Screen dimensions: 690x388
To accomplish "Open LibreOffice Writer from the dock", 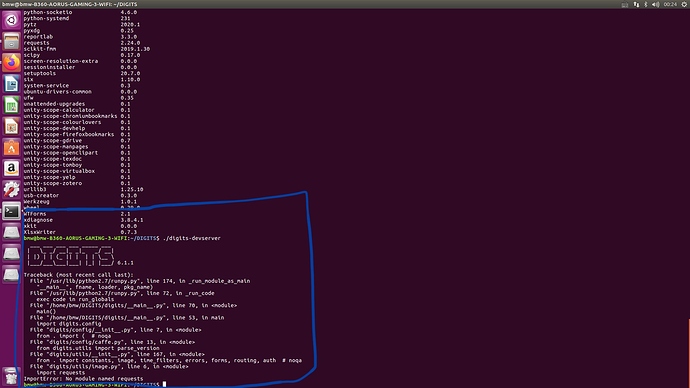I will click(11, 84).
